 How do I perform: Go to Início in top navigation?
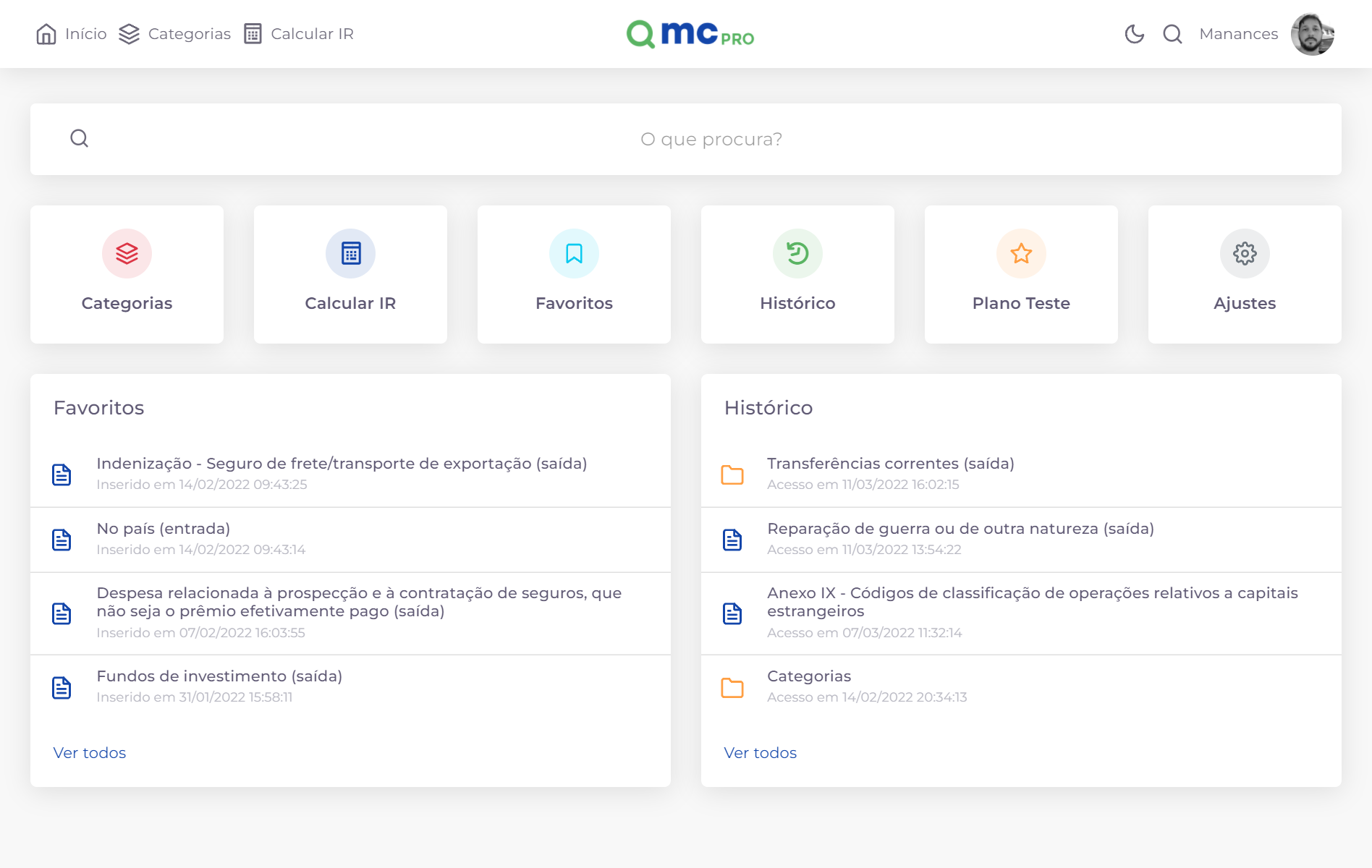[x=72, y=34]
